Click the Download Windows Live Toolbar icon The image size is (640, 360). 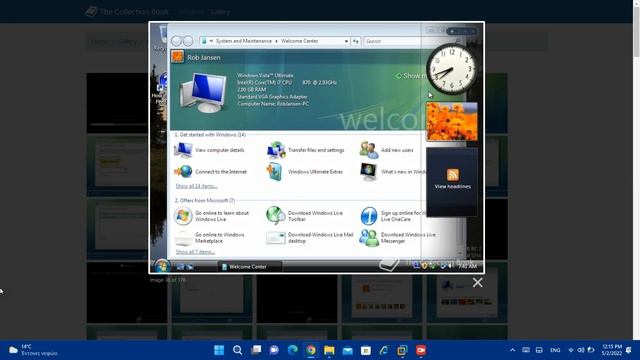[276, 216]
